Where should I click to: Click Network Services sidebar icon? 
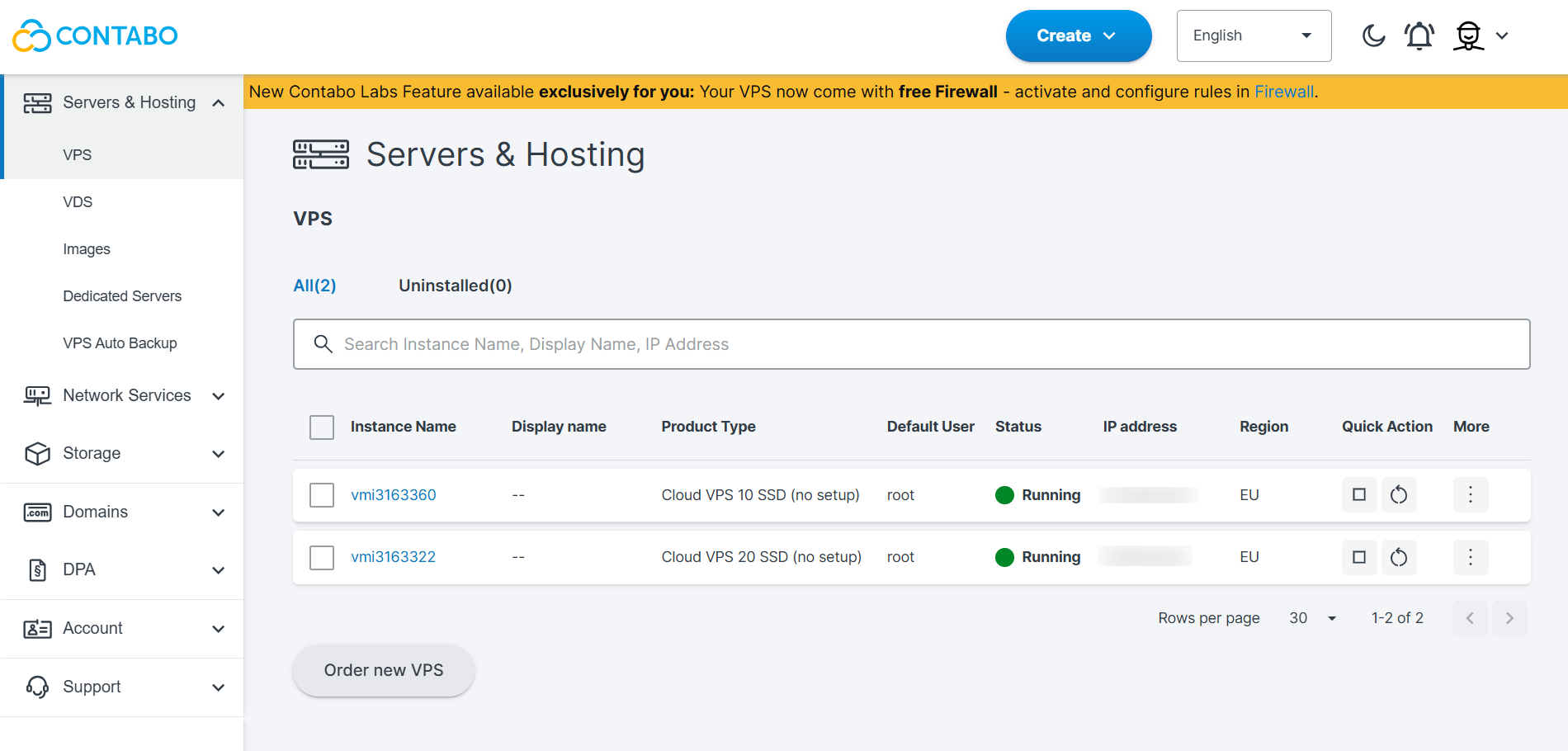point(37,396)
